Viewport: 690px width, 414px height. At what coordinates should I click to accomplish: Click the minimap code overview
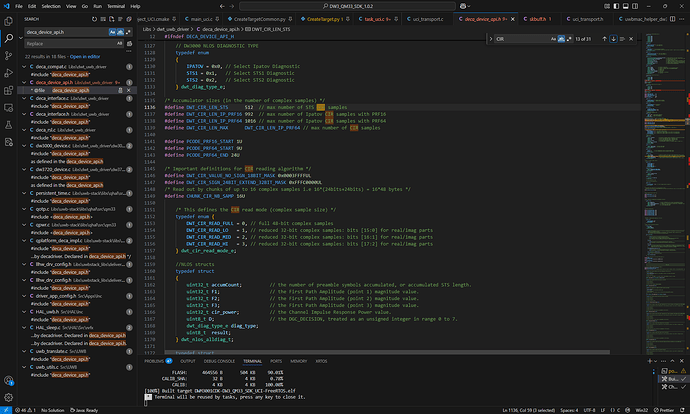(x=663, y=194)
